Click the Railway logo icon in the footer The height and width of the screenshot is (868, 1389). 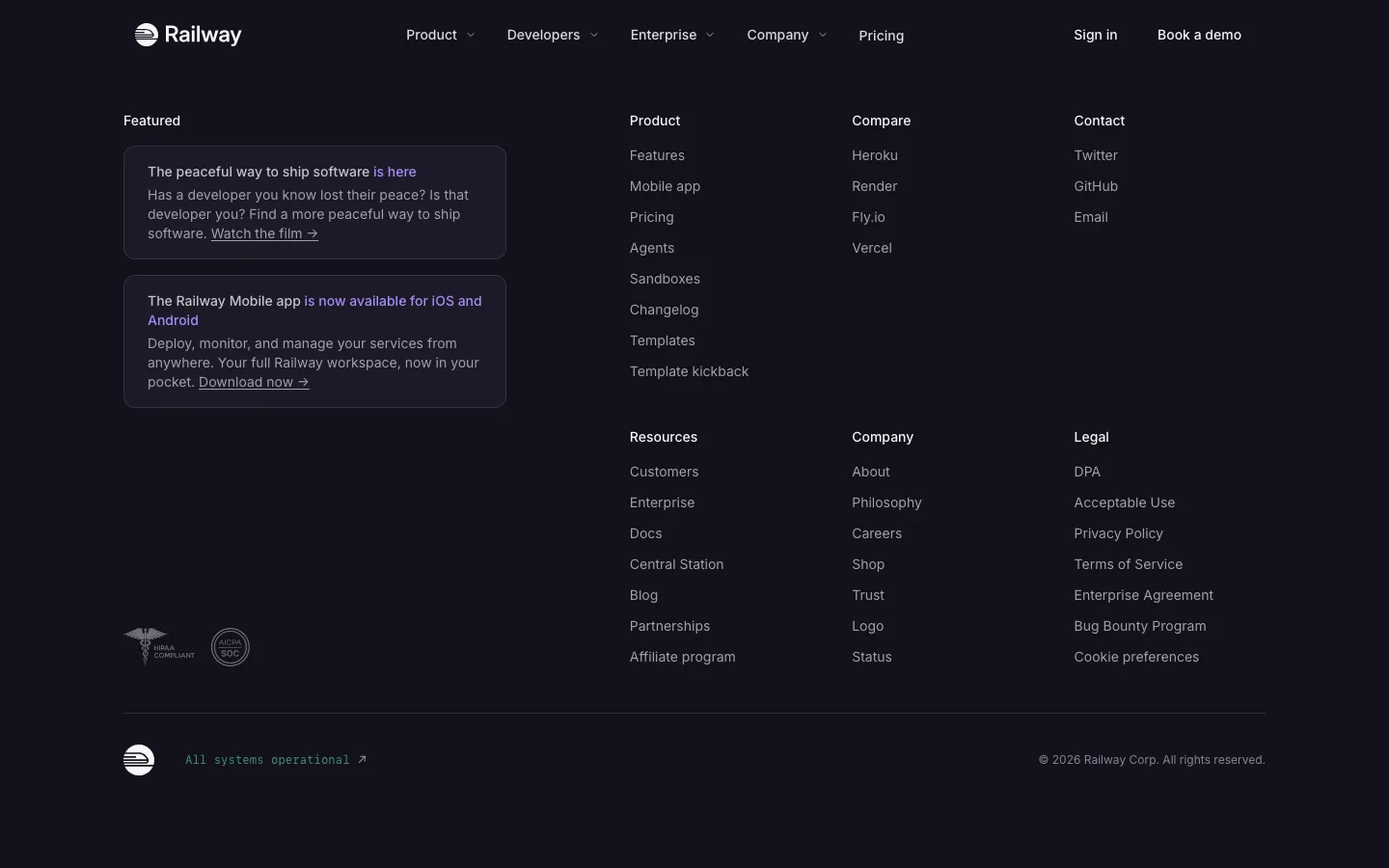[139, 760]
